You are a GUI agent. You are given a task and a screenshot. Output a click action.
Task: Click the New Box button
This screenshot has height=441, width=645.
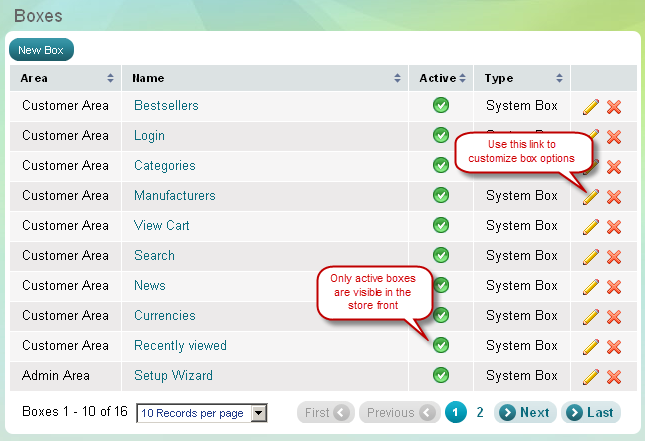click(x=41, y=50)
